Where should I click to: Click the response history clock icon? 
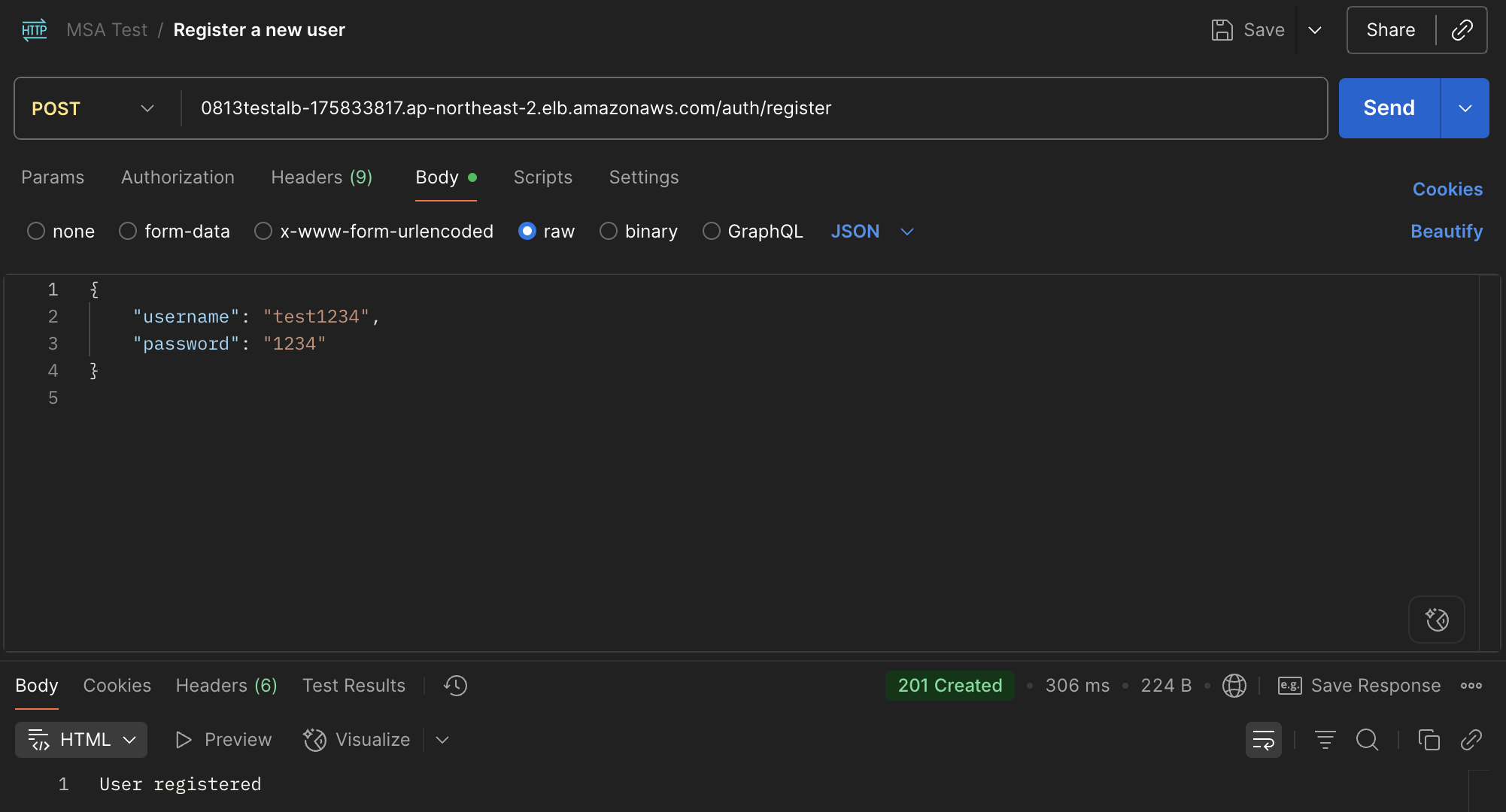(x=455, y=686)
